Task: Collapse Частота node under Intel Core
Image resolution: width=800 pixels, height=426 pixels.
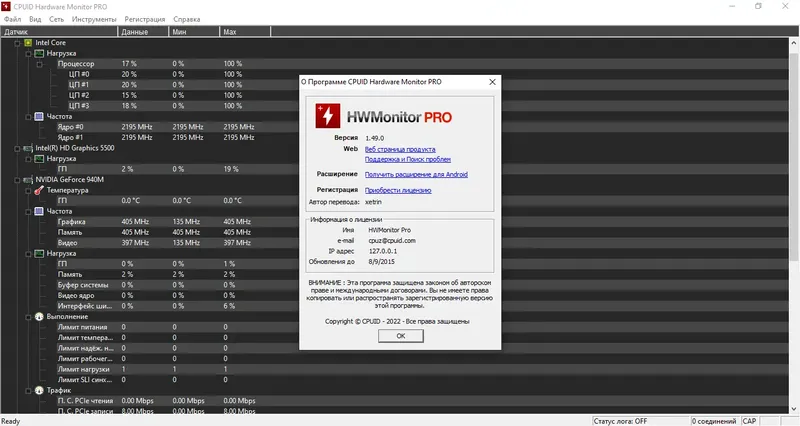Action: point(29,117)
